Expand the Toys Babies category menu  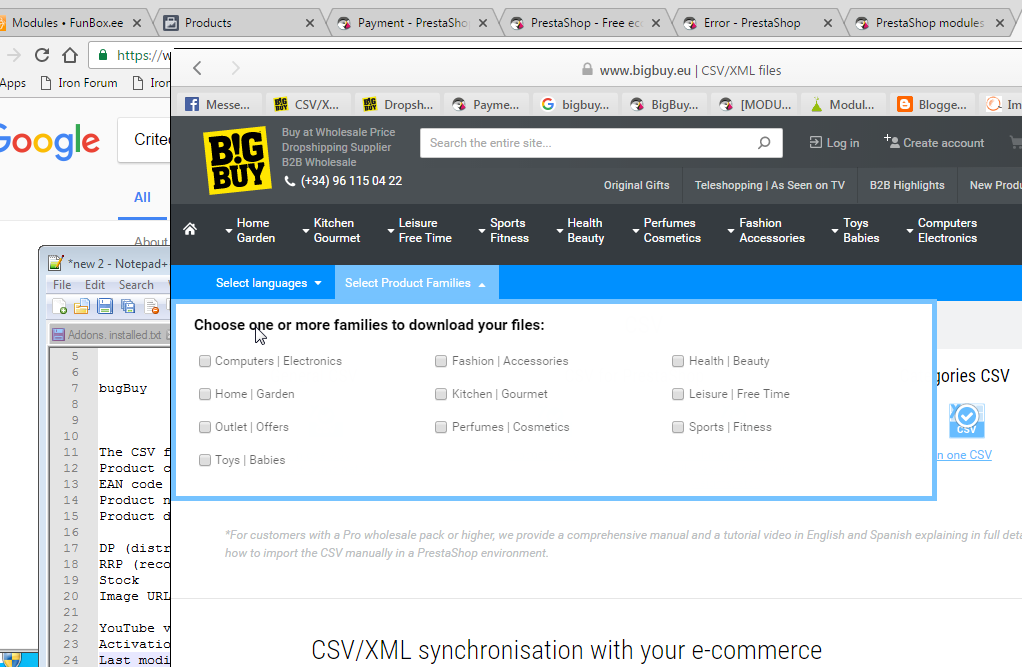pyautogui.click(x=856, y=231)
